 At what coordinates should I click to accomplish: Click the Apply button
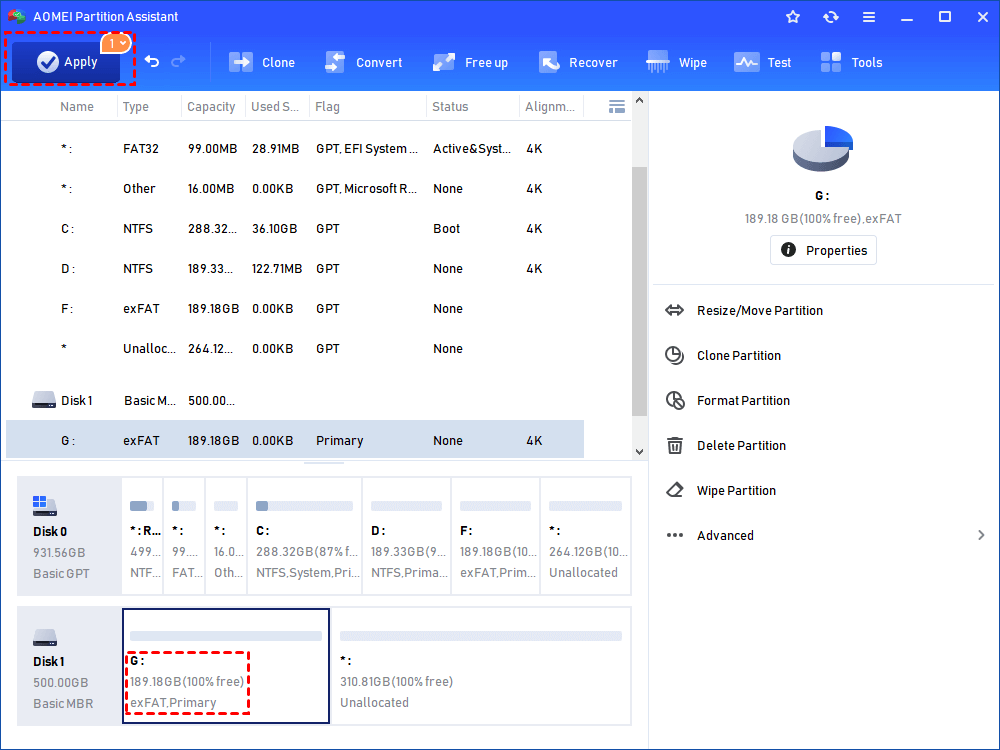point(66,62)
